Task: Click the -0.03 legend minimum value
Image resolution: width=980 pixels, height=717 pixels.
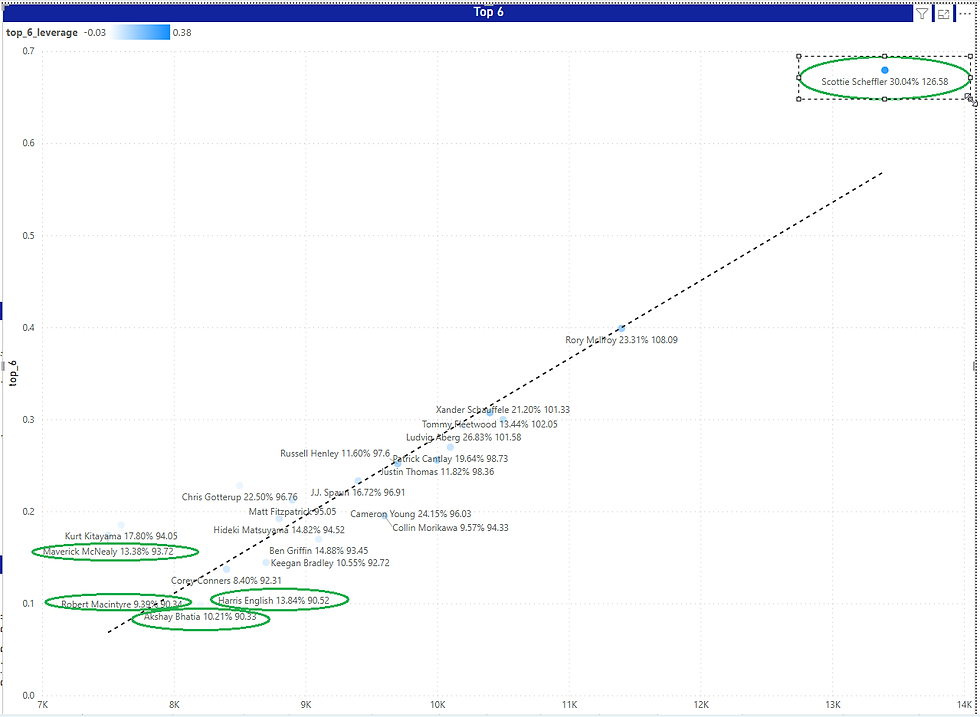Action: (95, 33)
